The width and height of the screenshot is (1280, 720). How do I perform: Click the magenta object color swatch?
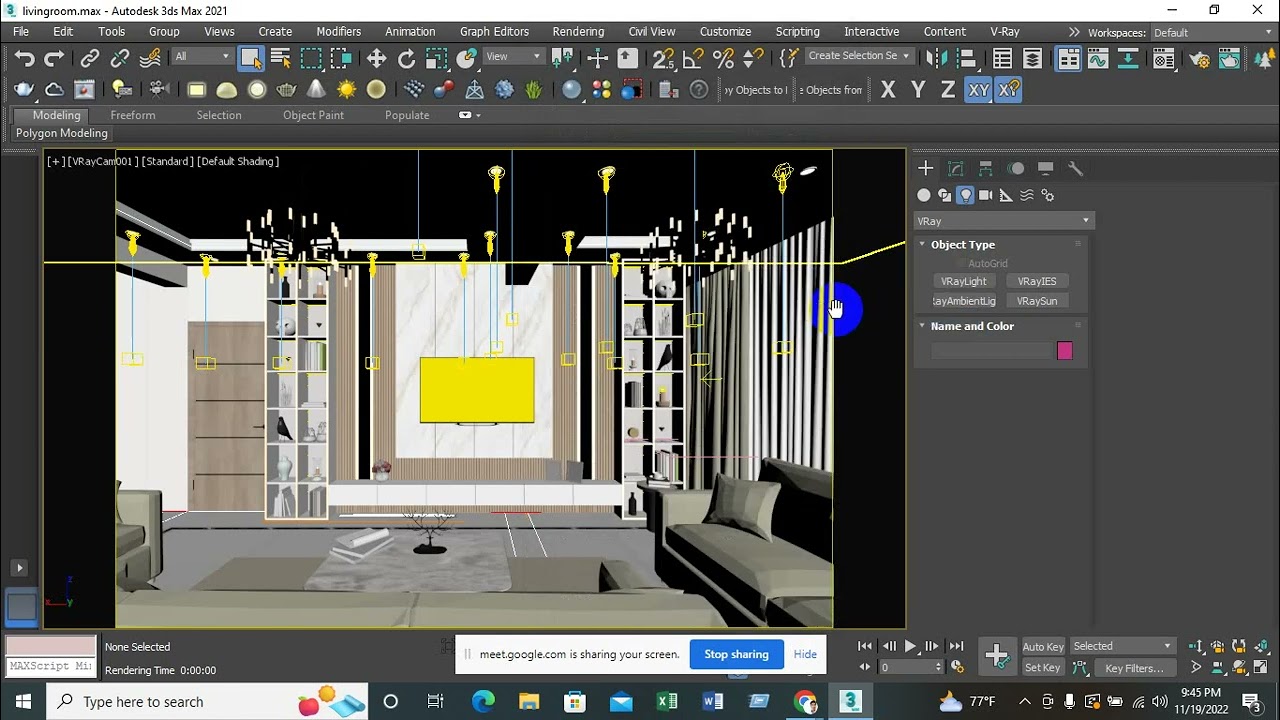click(x=1065, y=350)
